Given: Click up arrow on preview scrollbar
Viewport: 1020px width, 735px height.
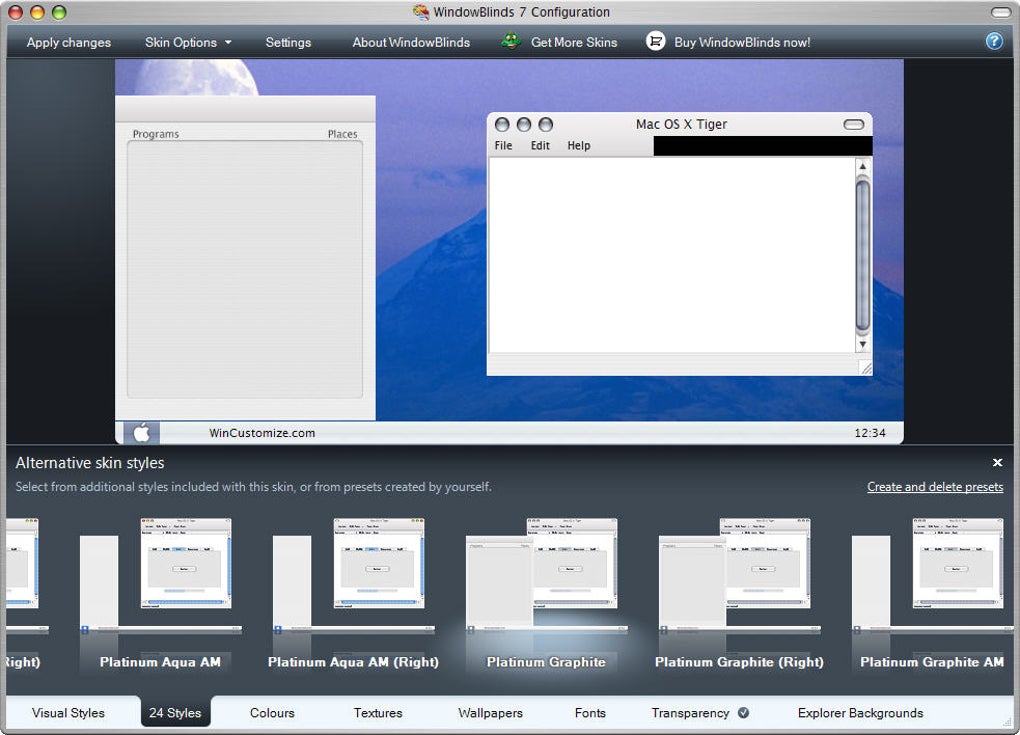Looking at the screenshot, I should (x=863, y=166).
